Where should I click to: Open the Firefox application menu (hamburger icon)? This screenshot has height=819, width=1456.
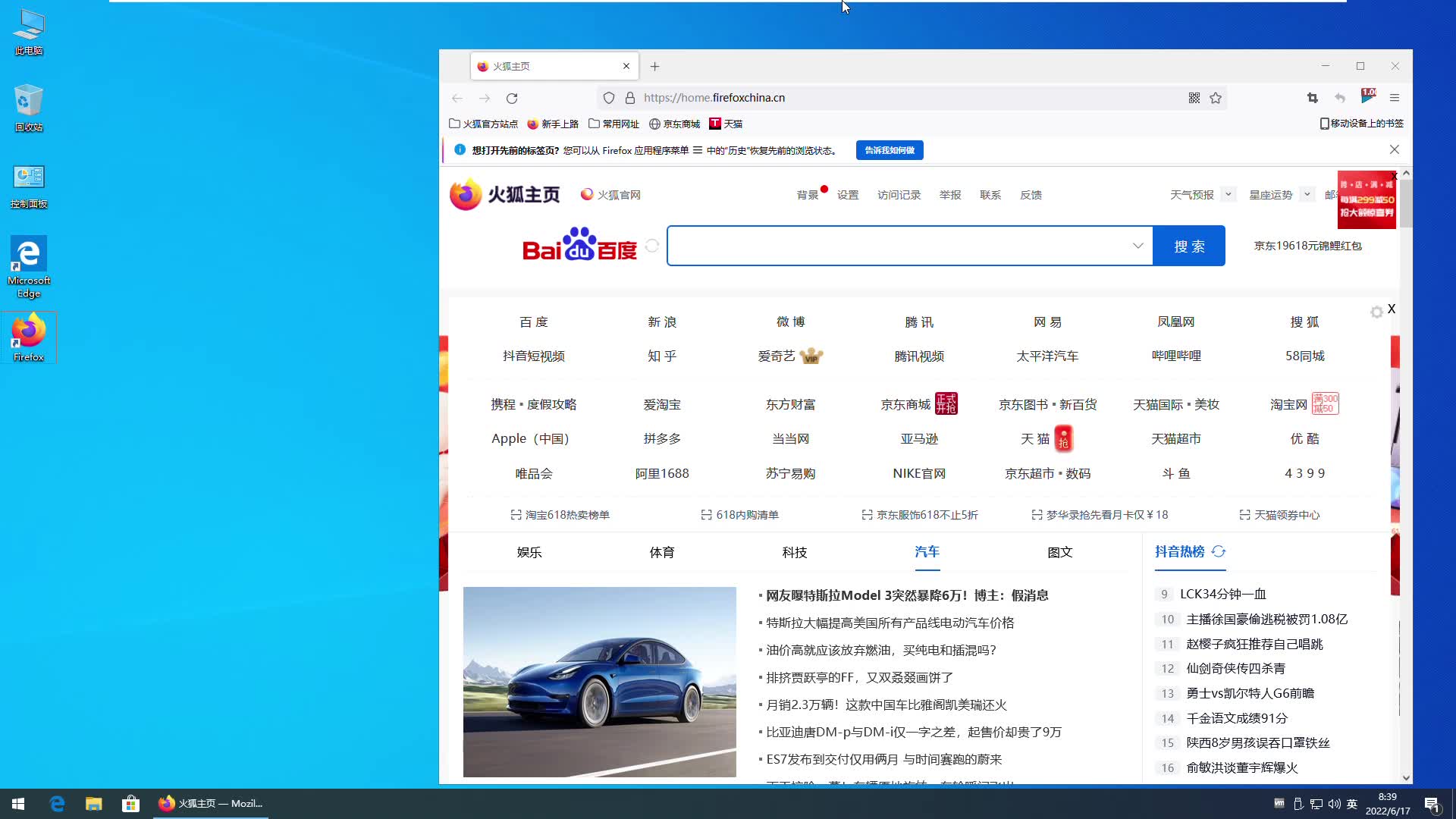(1395, 98)
